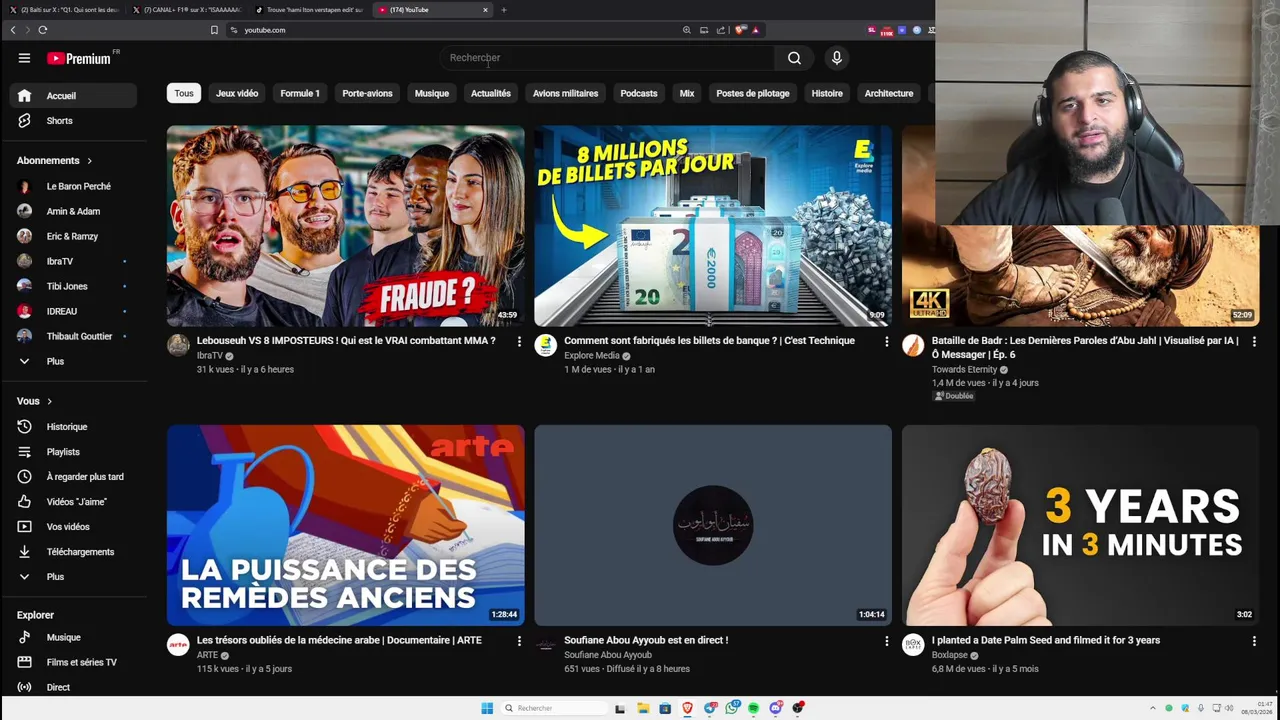The image size is (1280, 720).
Task: Open Playlists in the sidebar
Action: pos(73,452)
